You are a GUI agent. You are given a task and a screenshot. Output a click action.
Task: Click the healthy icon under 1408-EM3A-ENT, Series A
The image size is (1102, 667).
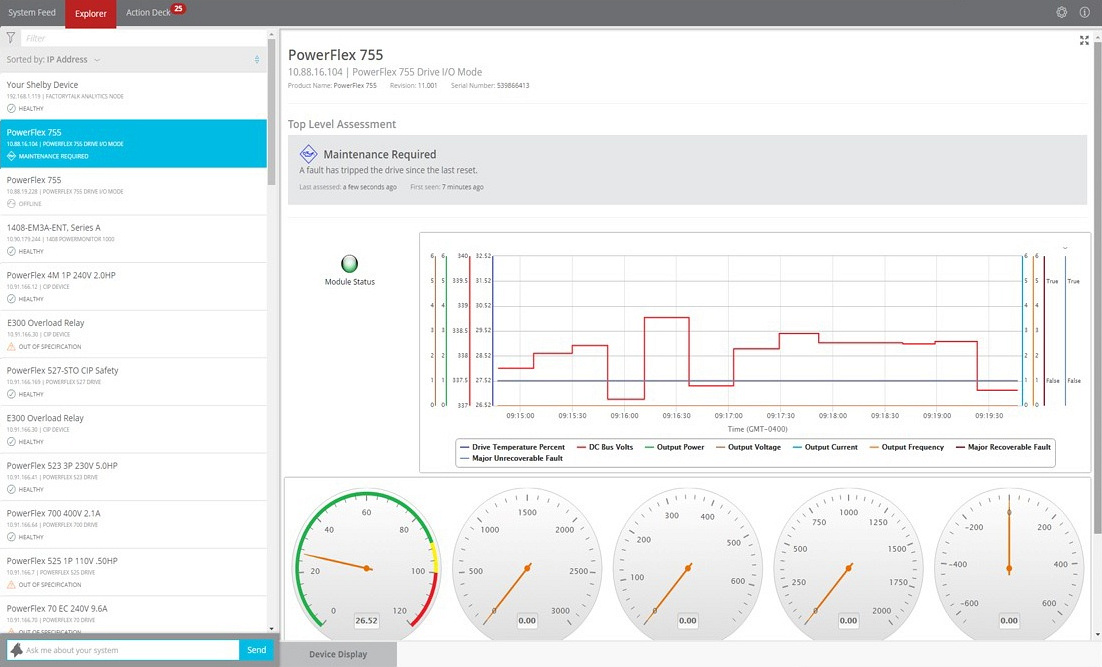[11, 251]
